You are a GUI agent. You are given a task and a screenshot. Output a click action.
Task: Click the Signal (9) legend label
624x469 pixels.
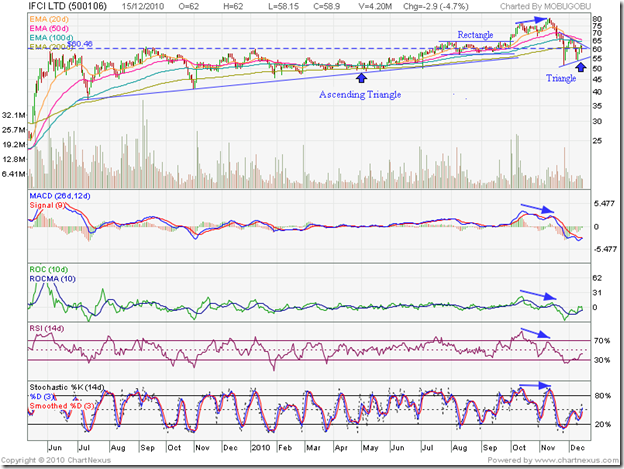tap(47, 205)
